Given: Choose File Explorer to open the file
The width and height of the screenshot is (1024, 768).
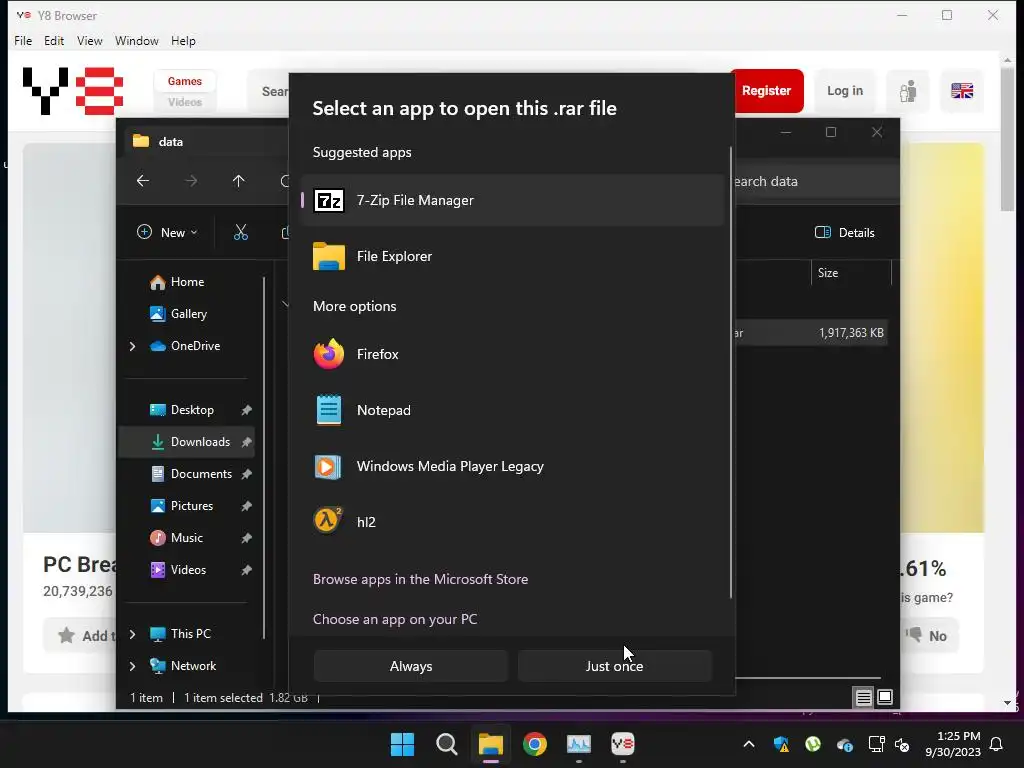Looking at the screenshot, I should point(513,256).
